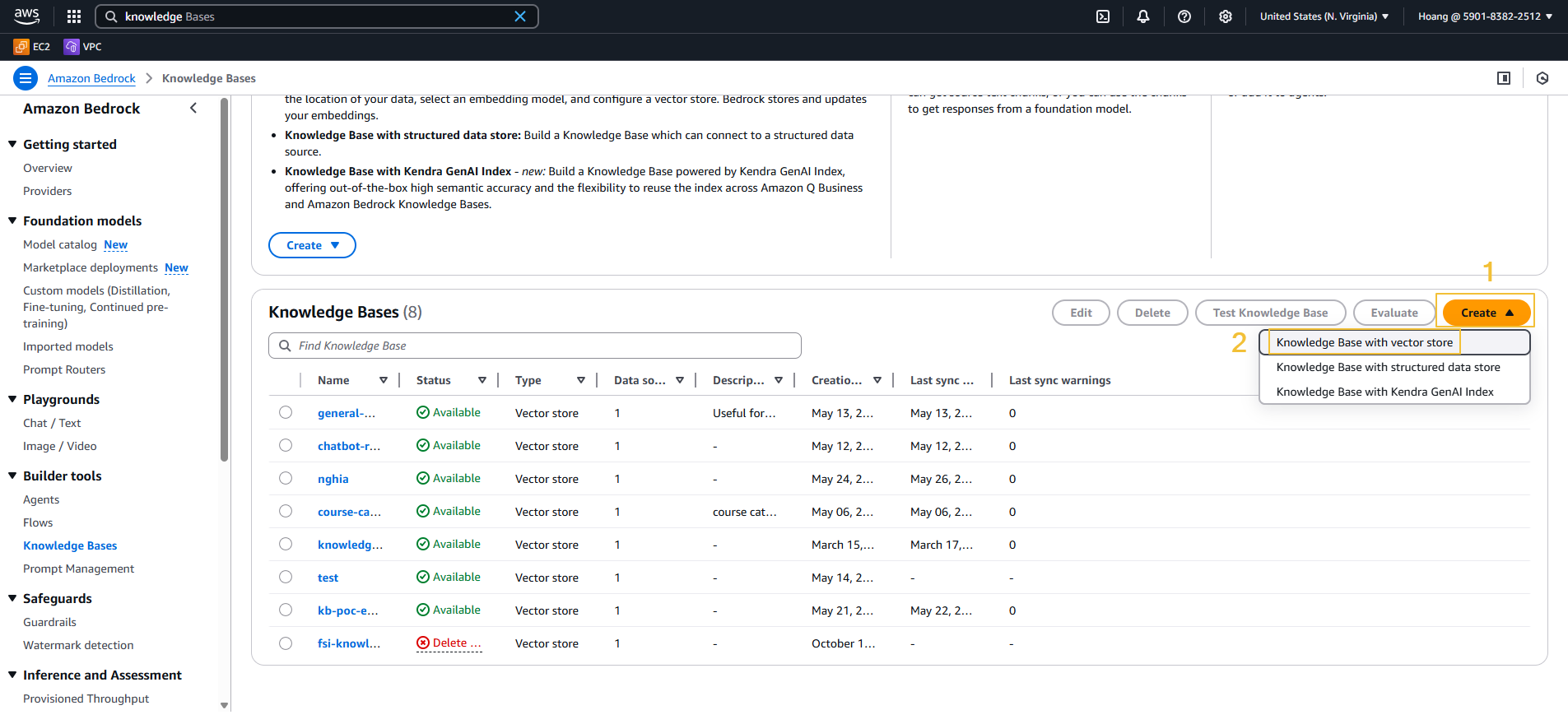Image resolution: width=1568 pixels, height=724 pixels.
Task: Collapse the Amazon Bedrock sidebar arrow
Action: [x=193, y=108]
